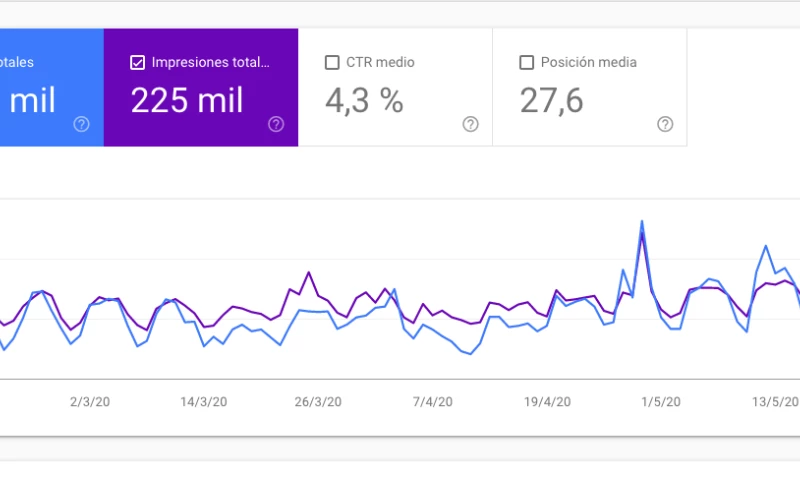Click the 'Posición media' label text
Image resolution: width=800 pixels, height=480 pixels.
pos(588,63)
